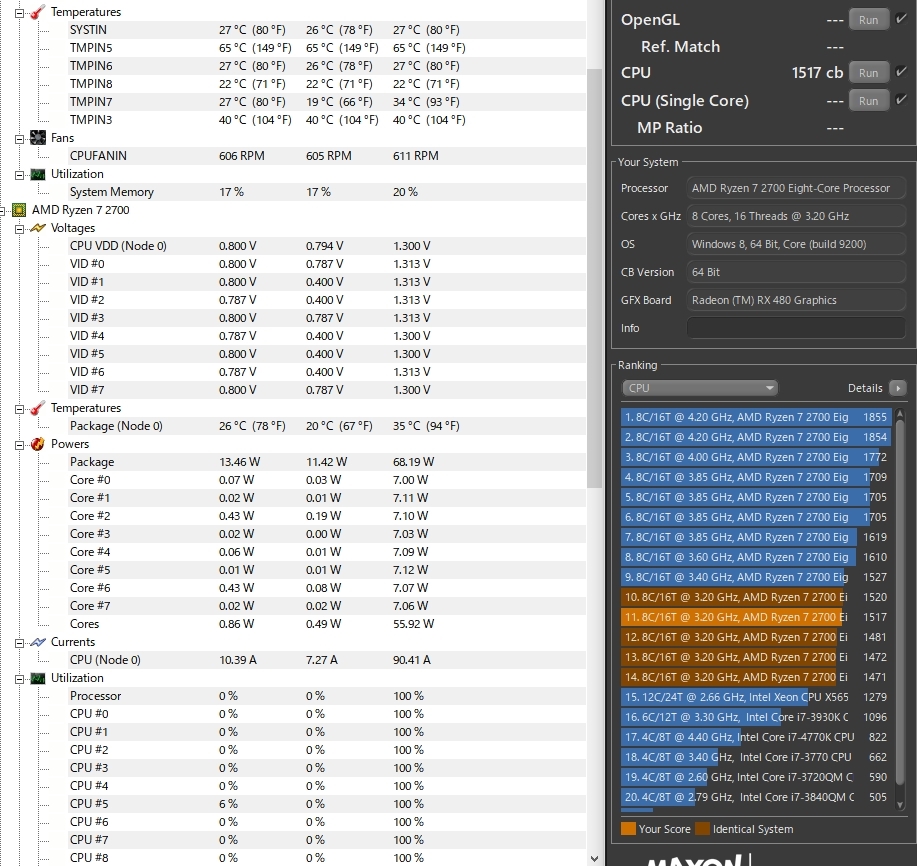Select the TMPIN5 temperature row
Image resolution: width=917 pixels, height=866 pixels.
coord(327,48)
